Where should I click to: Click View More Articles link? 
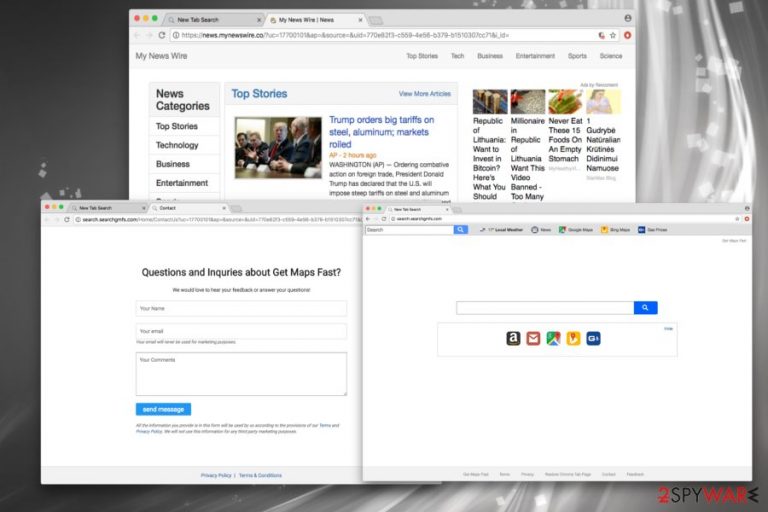425,94
